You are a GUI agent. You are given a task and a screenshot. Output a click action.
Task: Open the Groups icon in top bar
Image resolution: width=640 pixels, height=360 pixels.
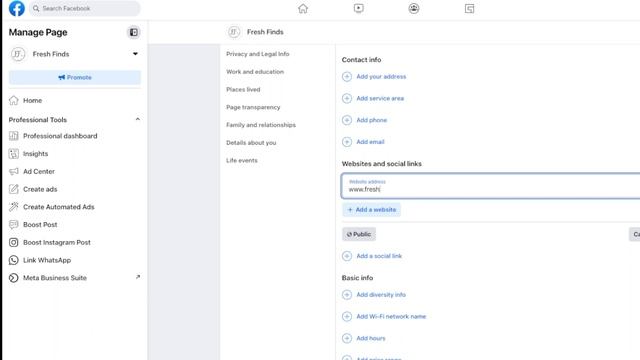point(414,9)
